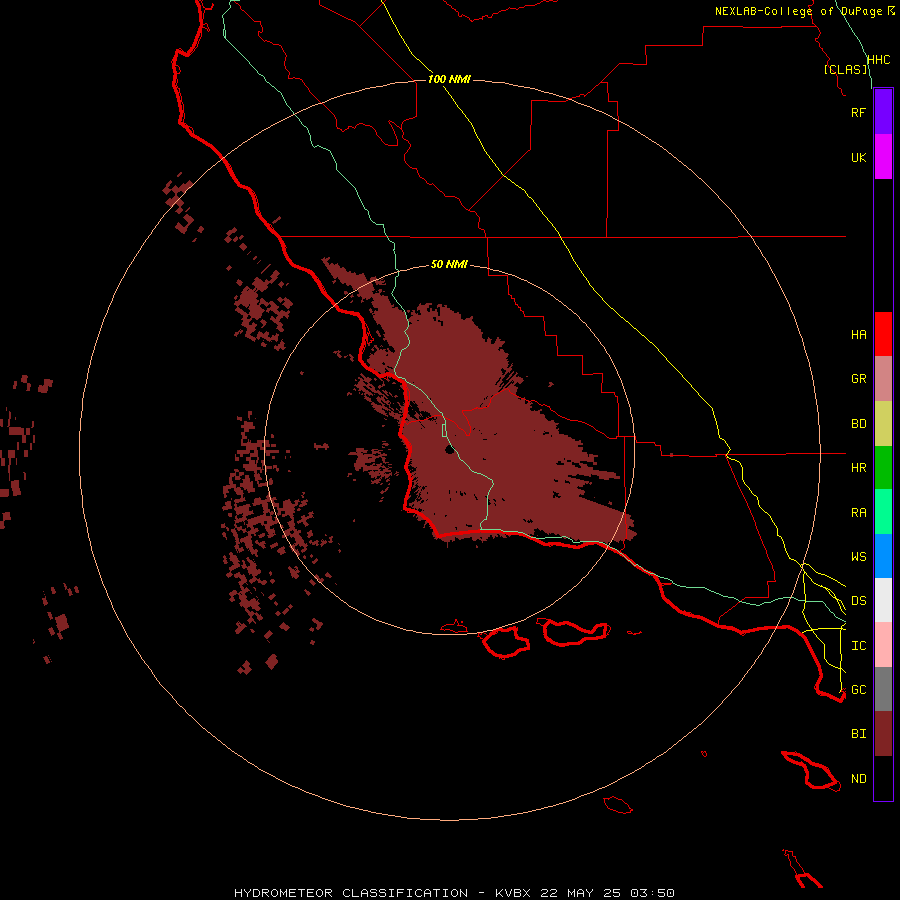Click the ND legend label
This screenshot has height=900, width=900.
[x=858, y=779]
